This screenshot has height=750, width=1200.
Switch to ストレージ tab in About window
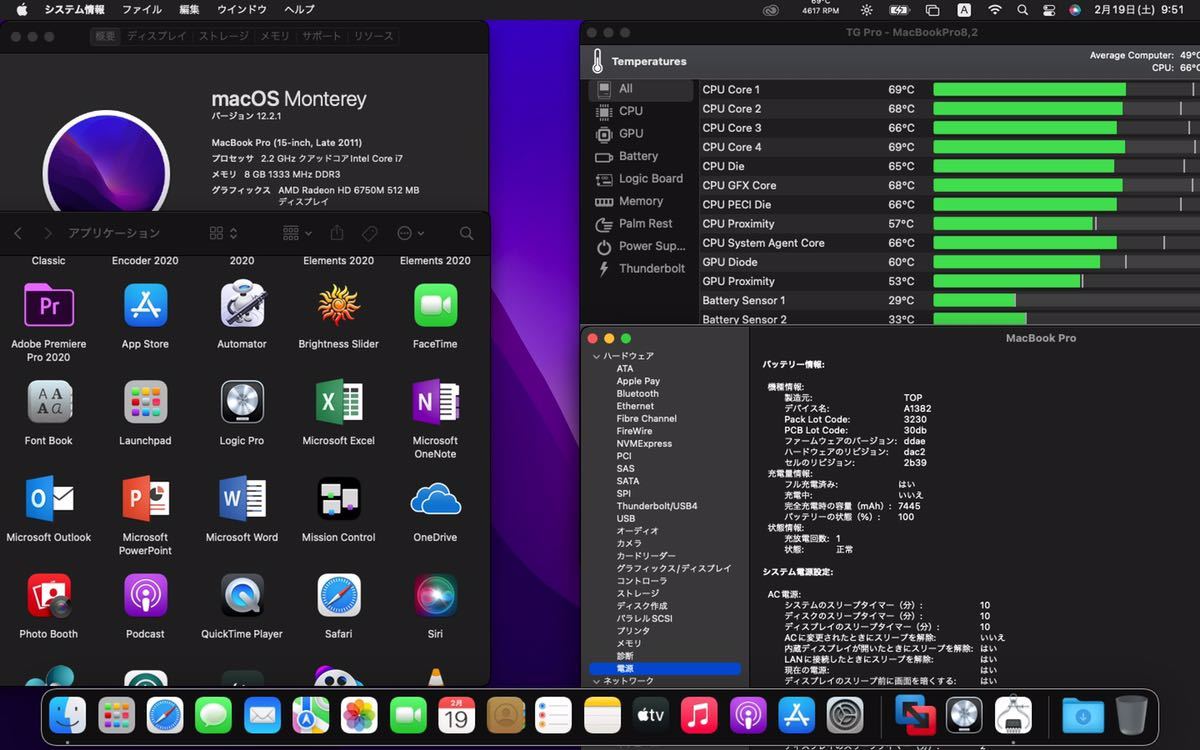point(225,36)
